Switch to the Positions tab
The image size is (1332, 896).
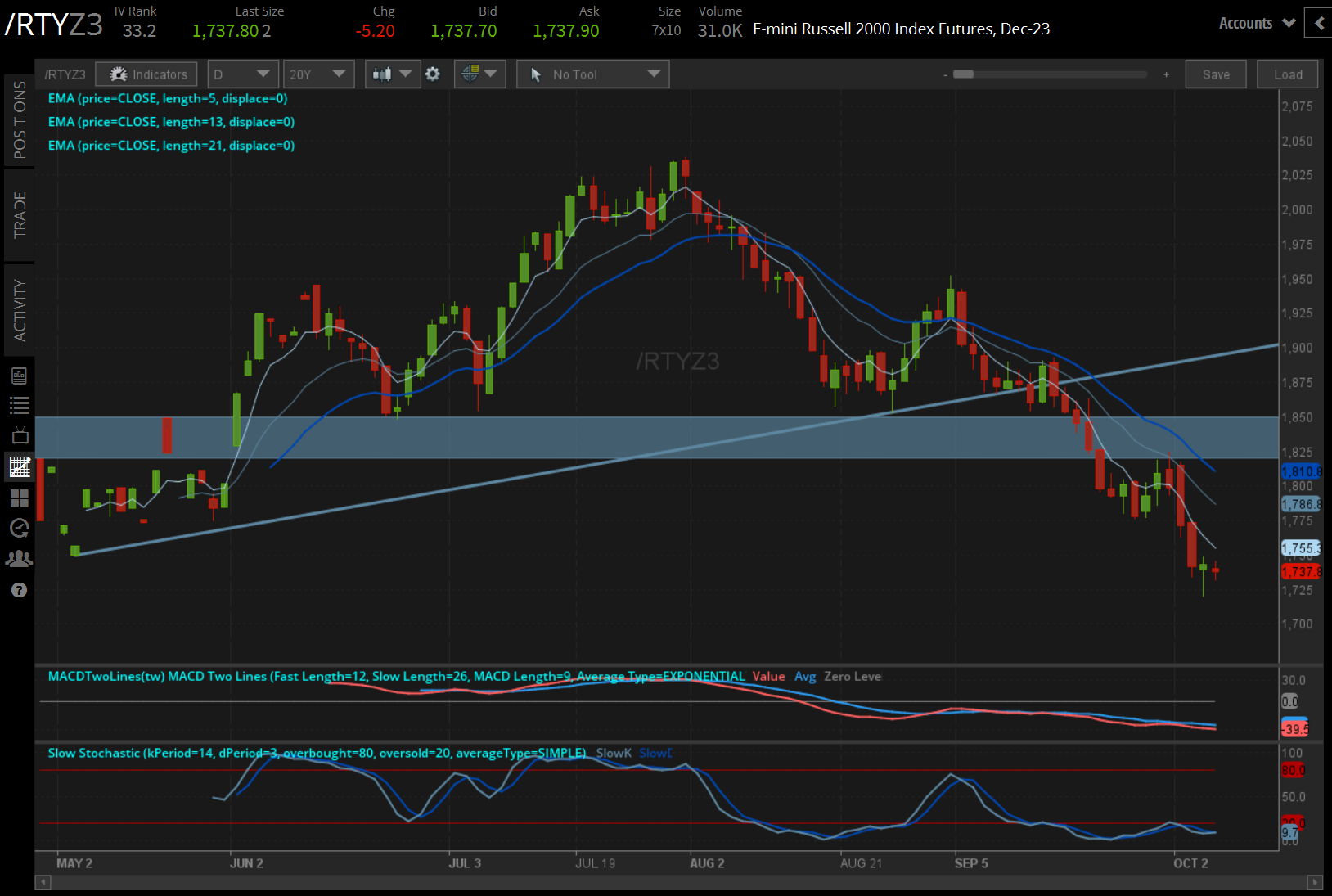20,120
